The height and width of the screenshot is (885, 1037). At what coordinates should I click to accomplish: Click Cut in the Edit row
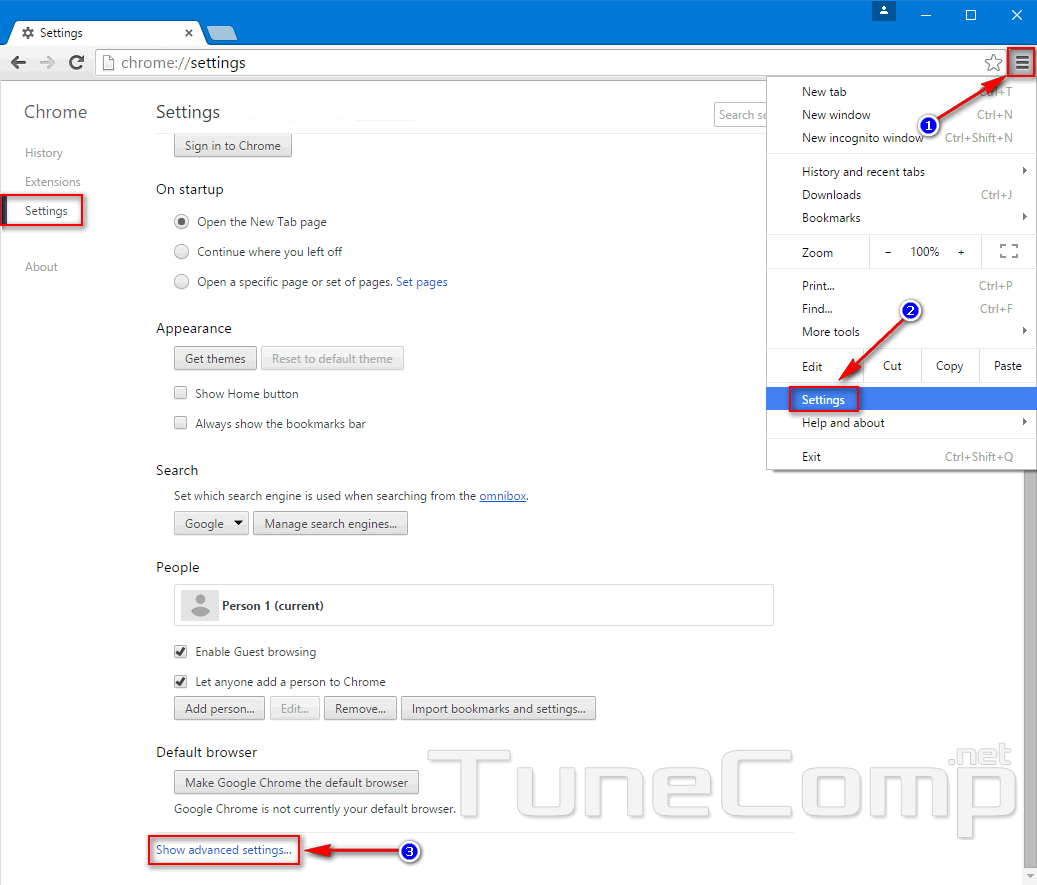click(892, 366)
